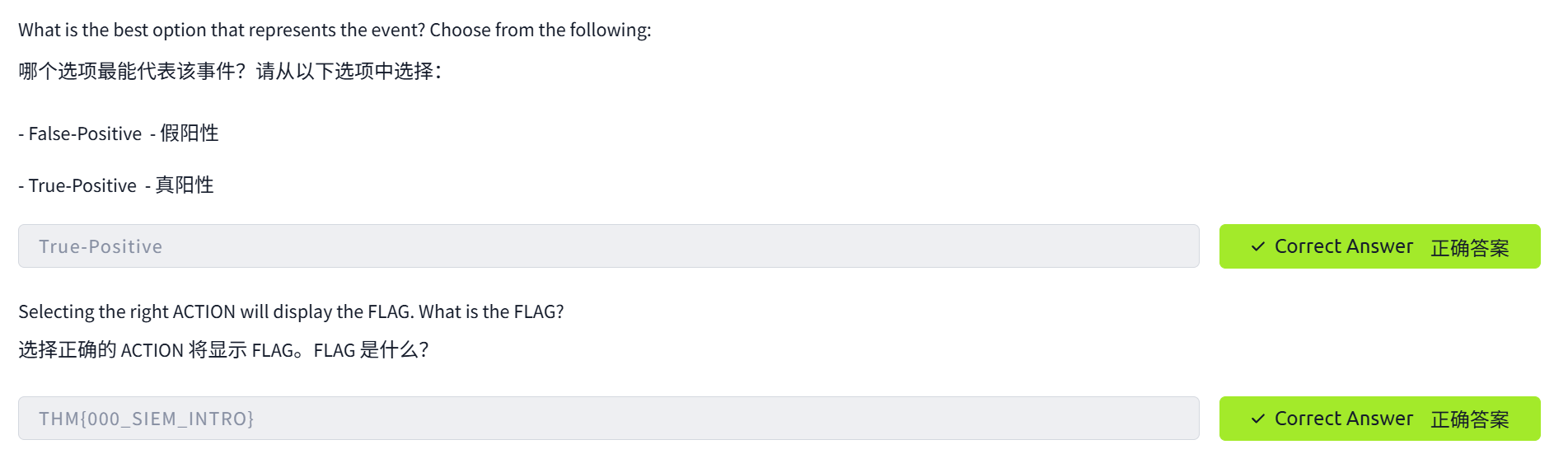
Task: Click the checkmark icon beside the FLAG answer
Action: tap(1257, 419)
